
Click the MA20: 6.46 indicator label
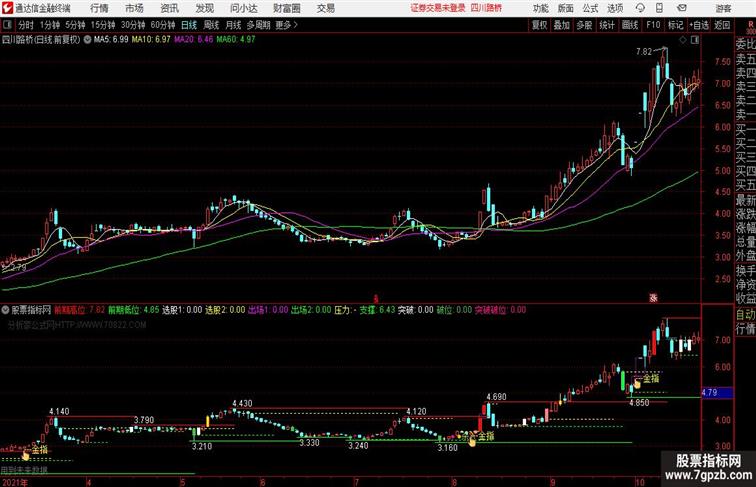tap(193, 40)
